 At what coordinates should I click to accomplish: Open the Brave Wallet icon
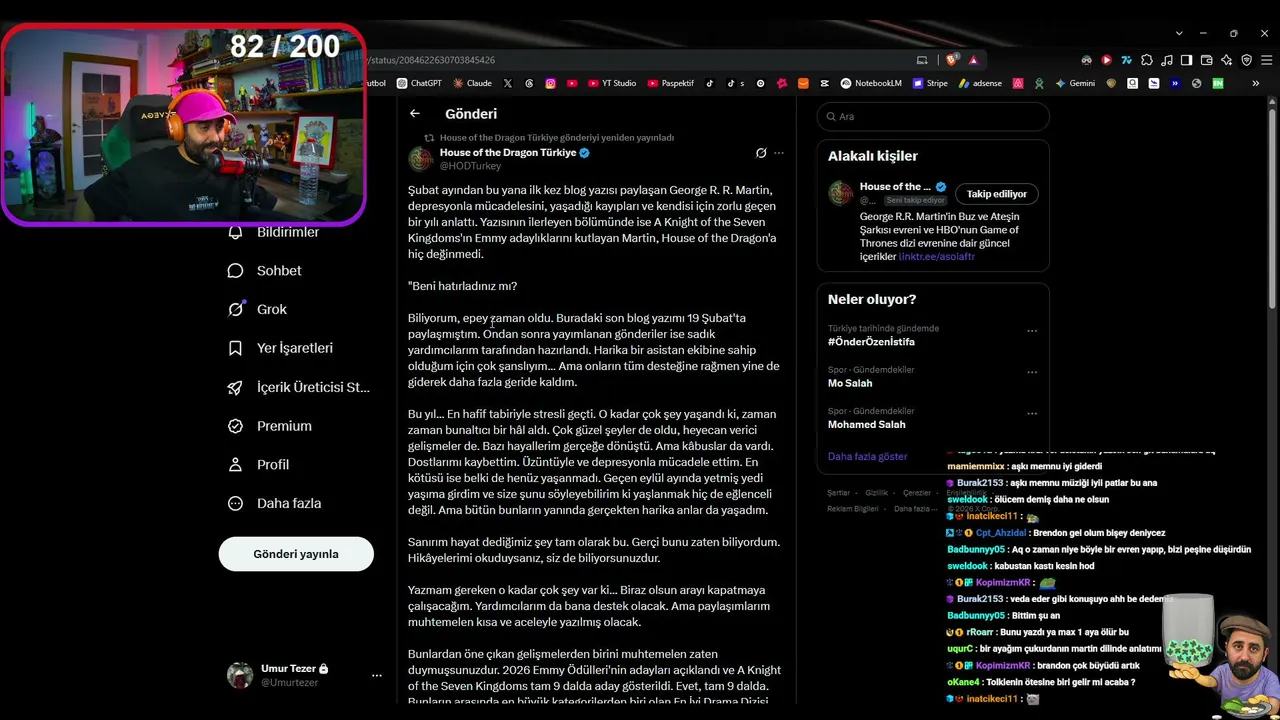[x=1207, y=60]
